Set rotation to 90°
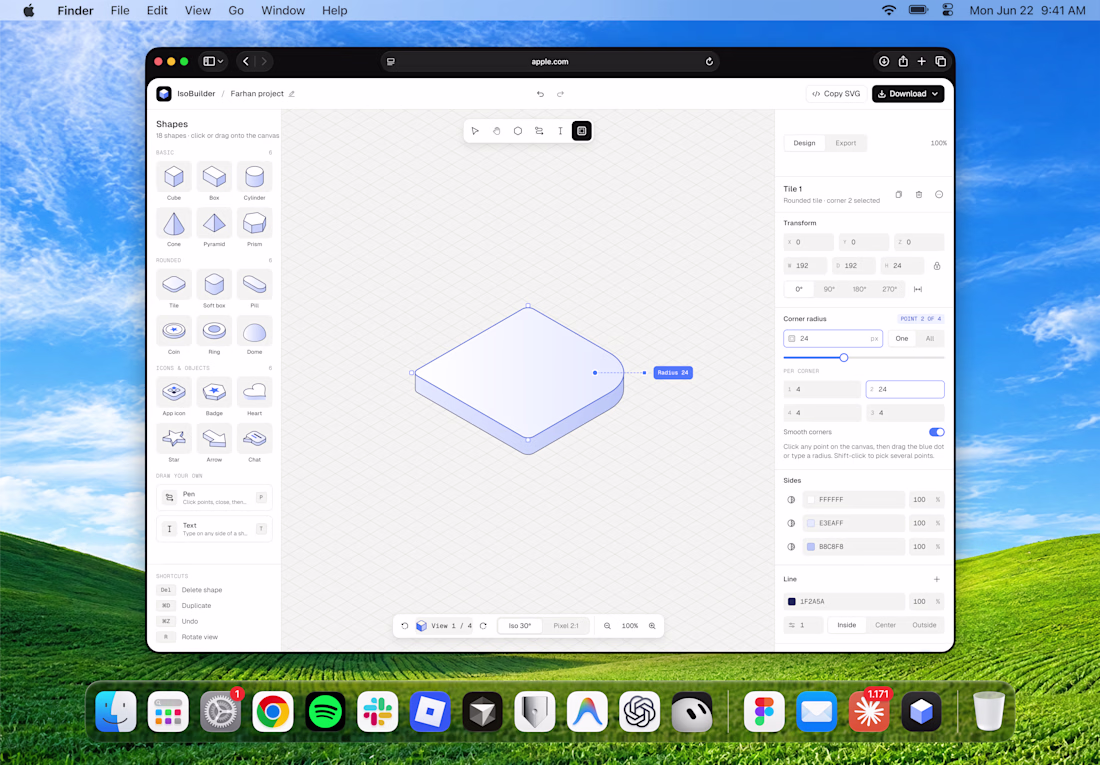This screenshot has width=1100, height=765. 829,289
